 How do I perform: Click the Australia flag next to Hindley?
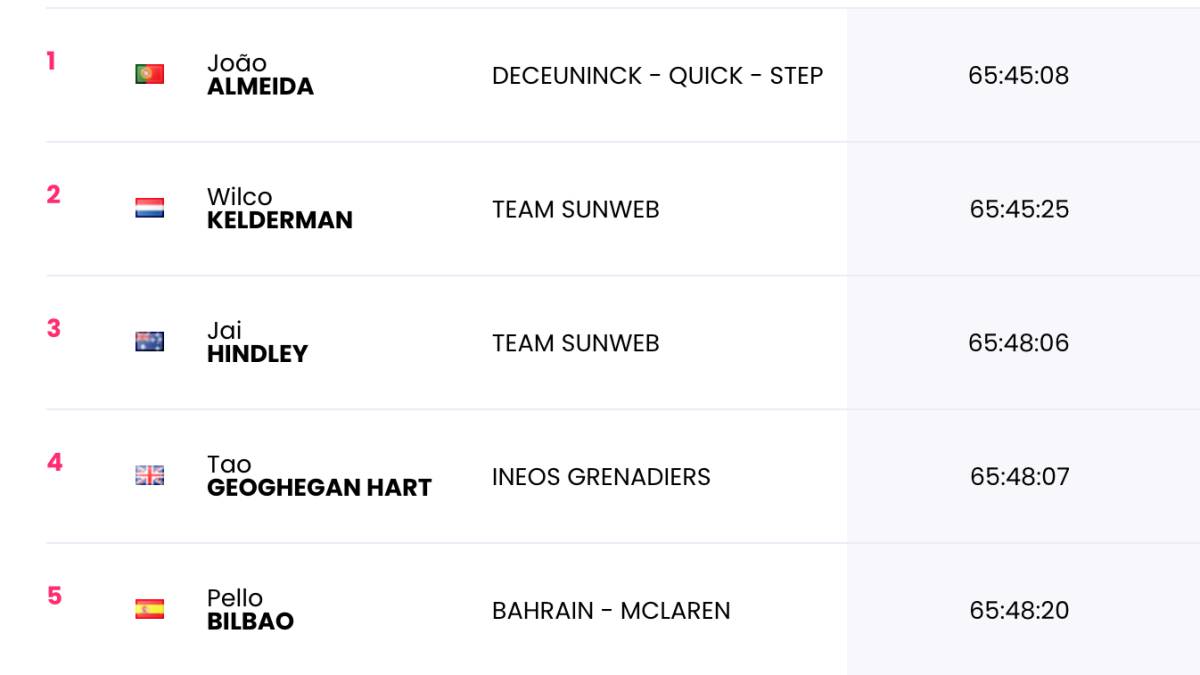pos(150,342)
